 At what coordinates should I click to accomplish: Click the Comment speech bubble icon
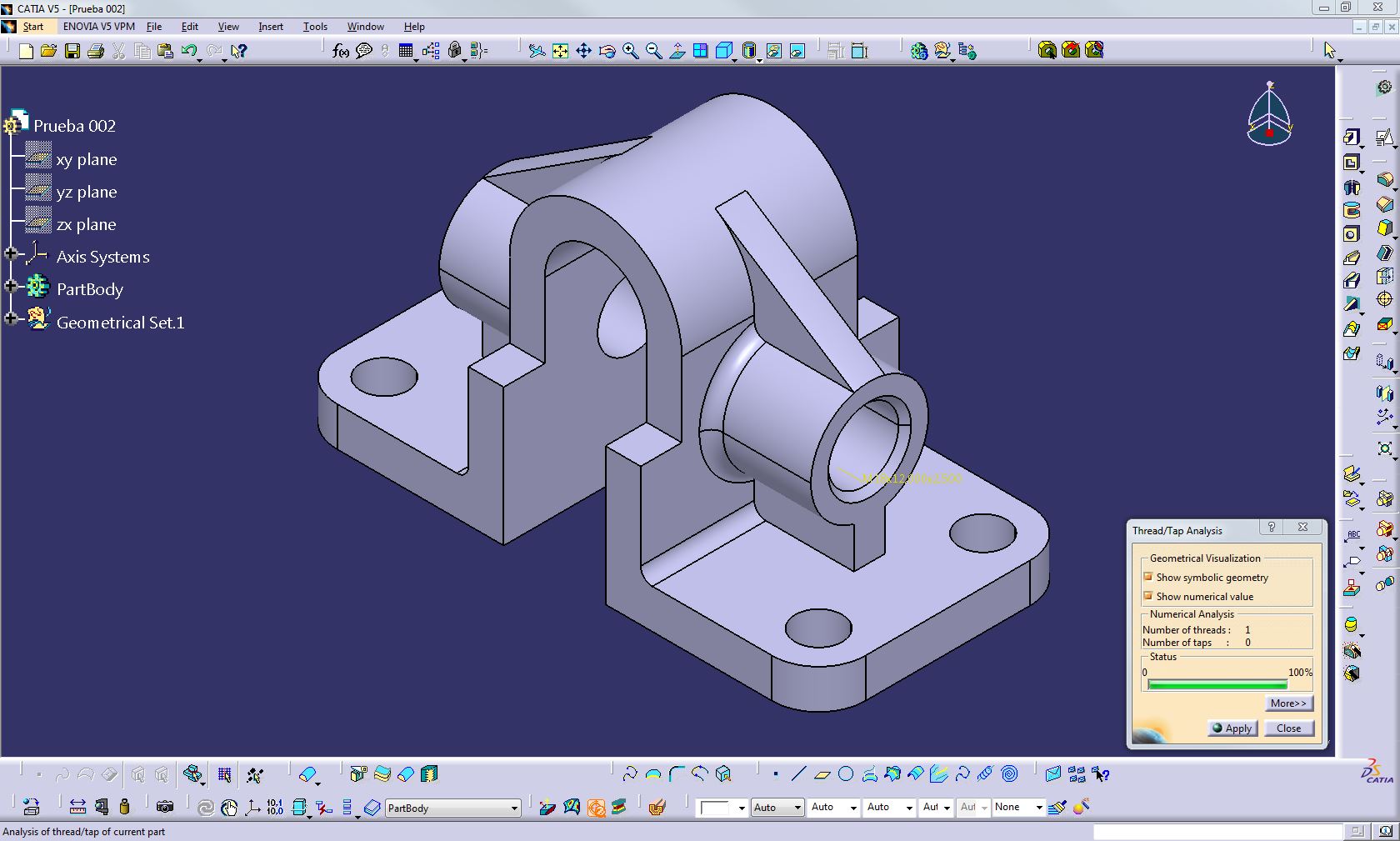pyautogui.click(x=364, y=51)
